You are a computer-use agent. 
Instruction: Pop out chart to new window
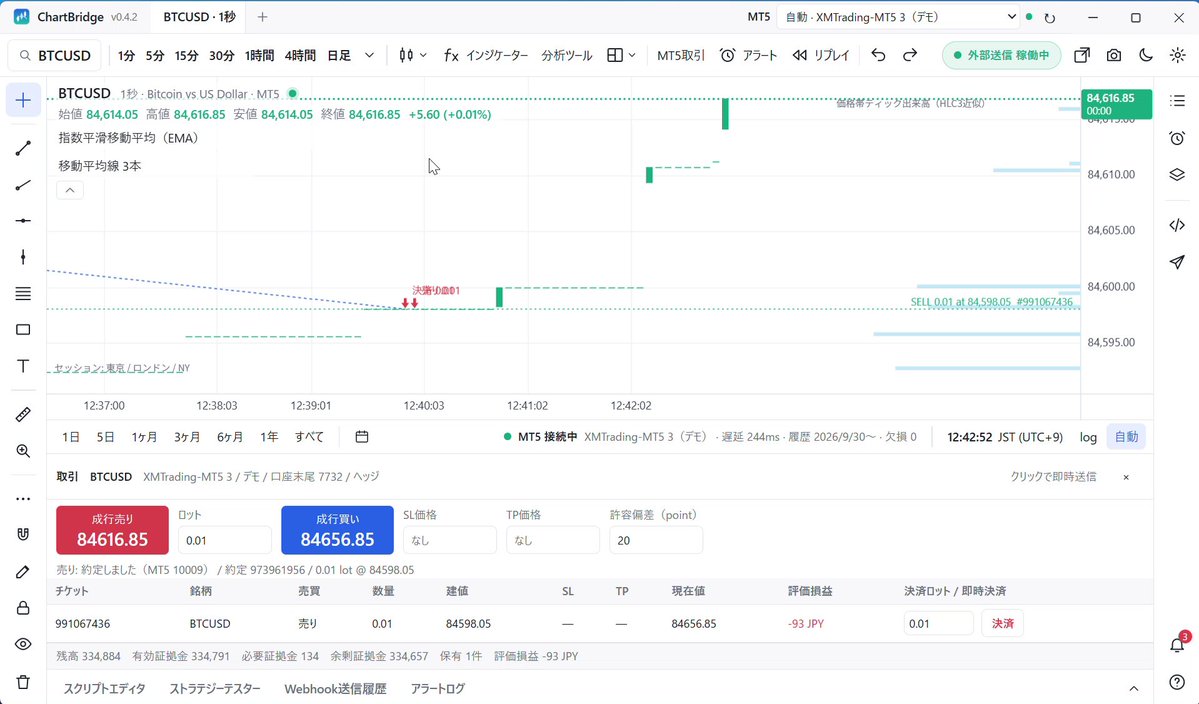(x=1082, y=55)
